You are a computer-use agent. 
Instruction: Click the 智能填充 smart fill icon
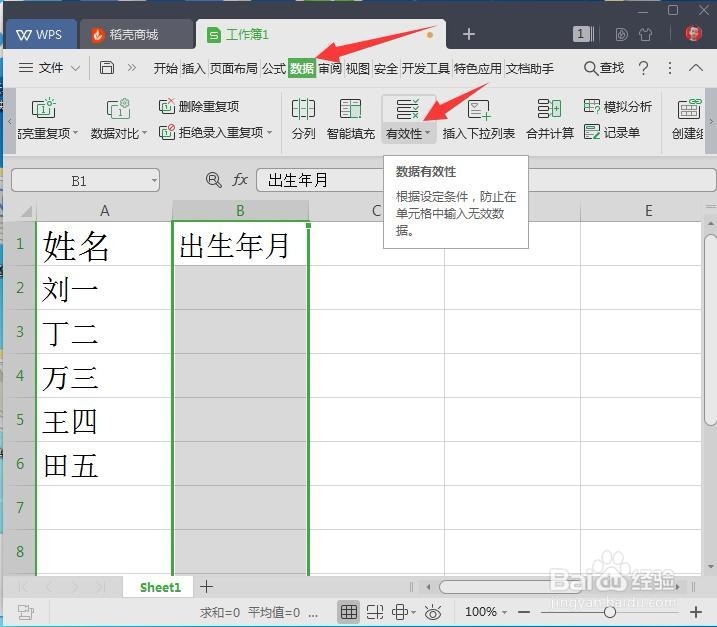pyautogui.click(x=351, y=108)
